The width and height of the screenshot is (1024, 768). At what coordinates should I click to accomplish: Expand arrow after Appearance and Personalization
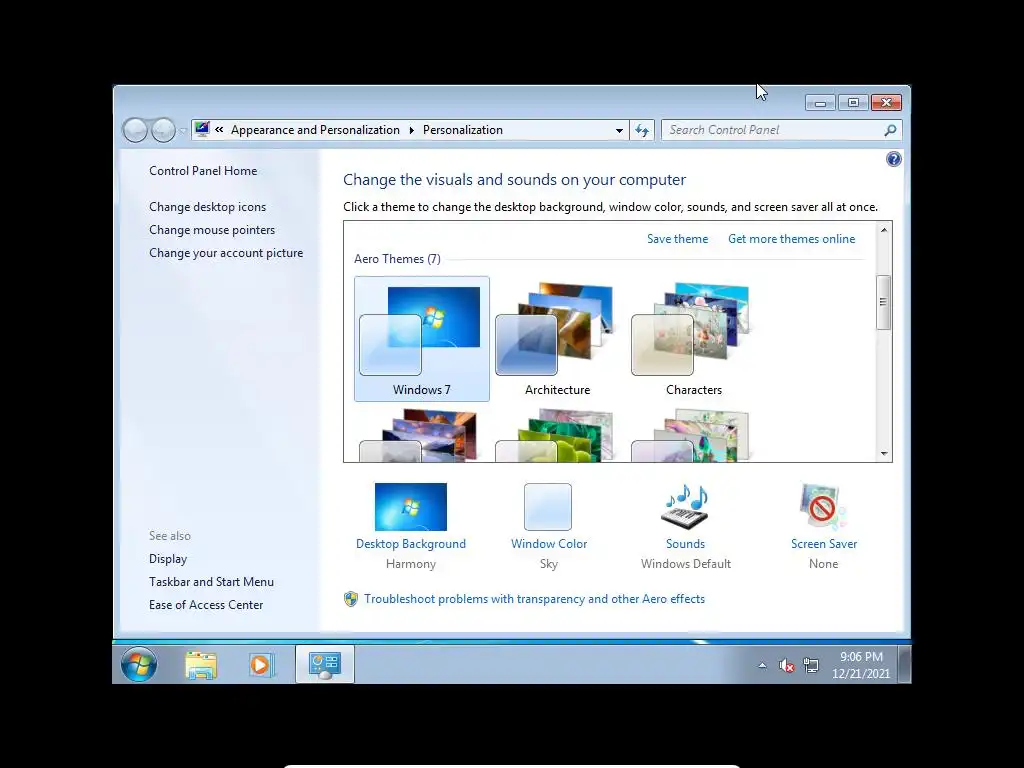411,131
